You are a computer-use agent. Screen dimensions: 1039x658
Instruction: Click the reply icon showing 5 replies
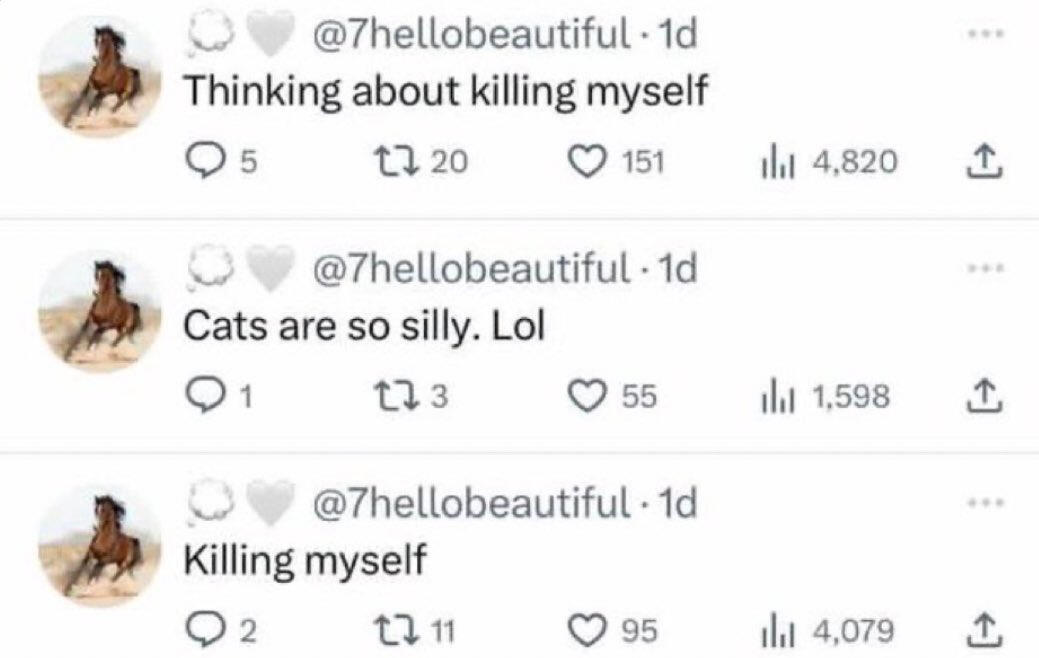click(205, 162)
